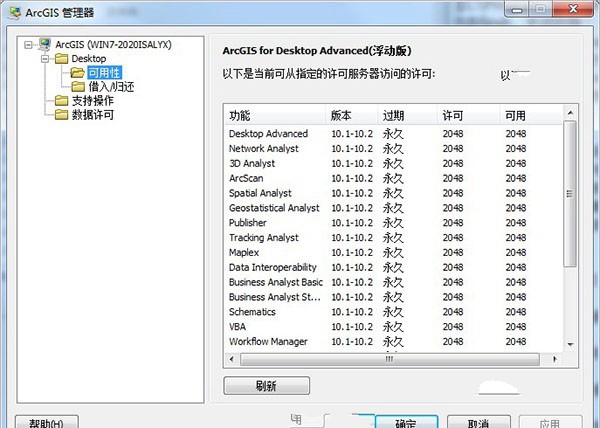Click 永久 expiry in Maplex row
Screen dimensions: 600x428
click(393, 252)
